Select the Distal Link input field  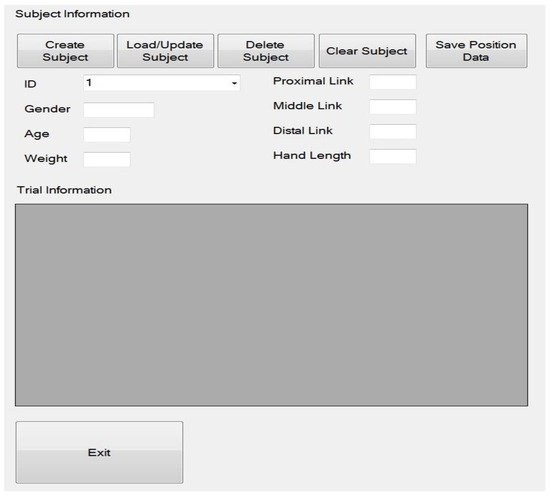tap(393, 132)
